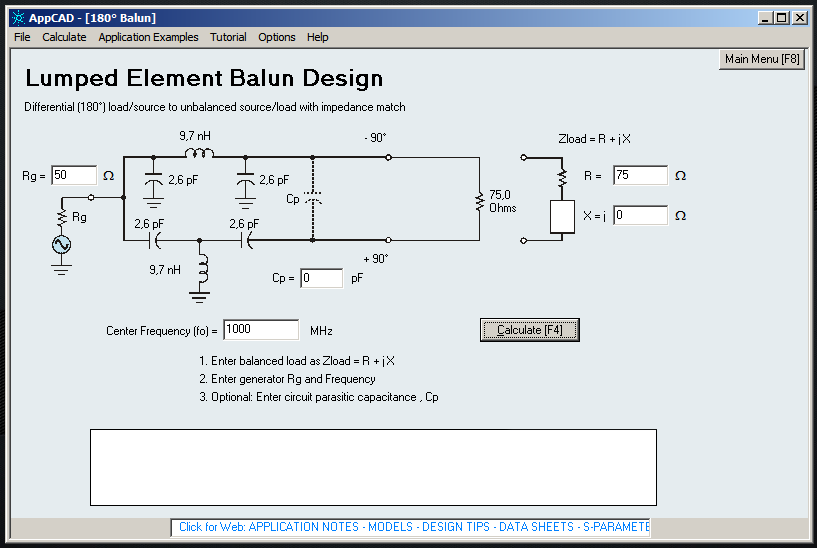Screen dimensions: 817x548
Task: Click the Calculate [F4] button
Action: (x=529, y=330)
